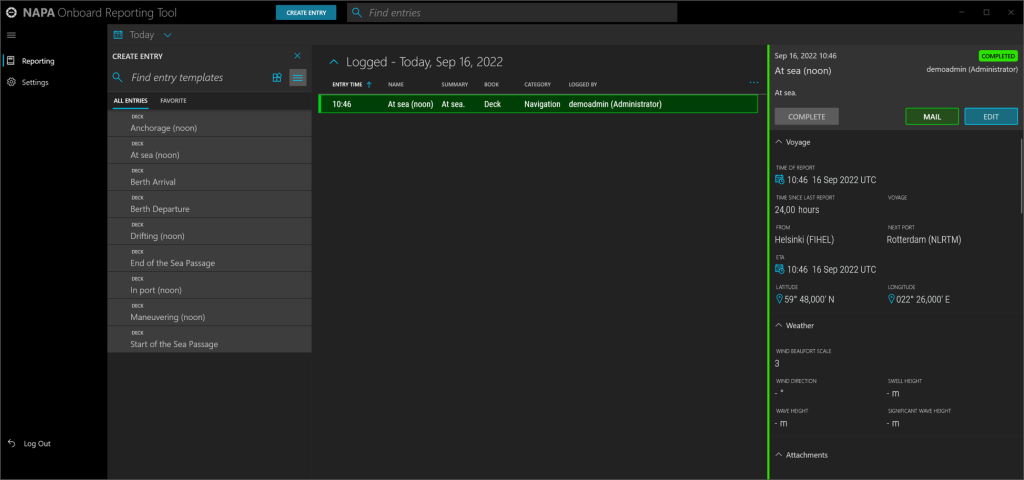This screenshot has height=480, width=1024.
Task: Click the three-dots options icon above log list
Action: [753, 83]
